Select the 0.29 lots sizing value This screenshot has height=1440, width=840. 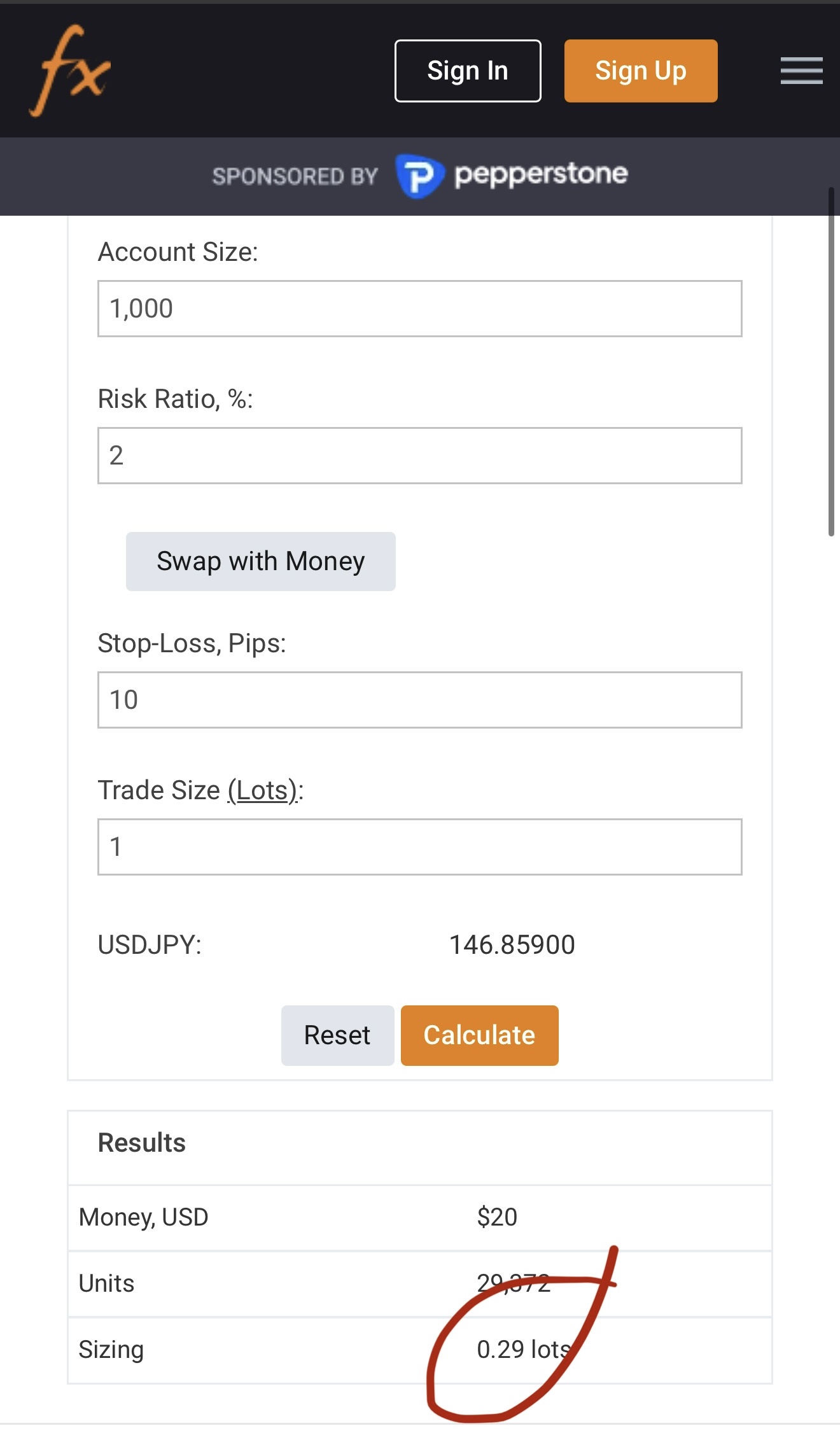coord(524,1350)
